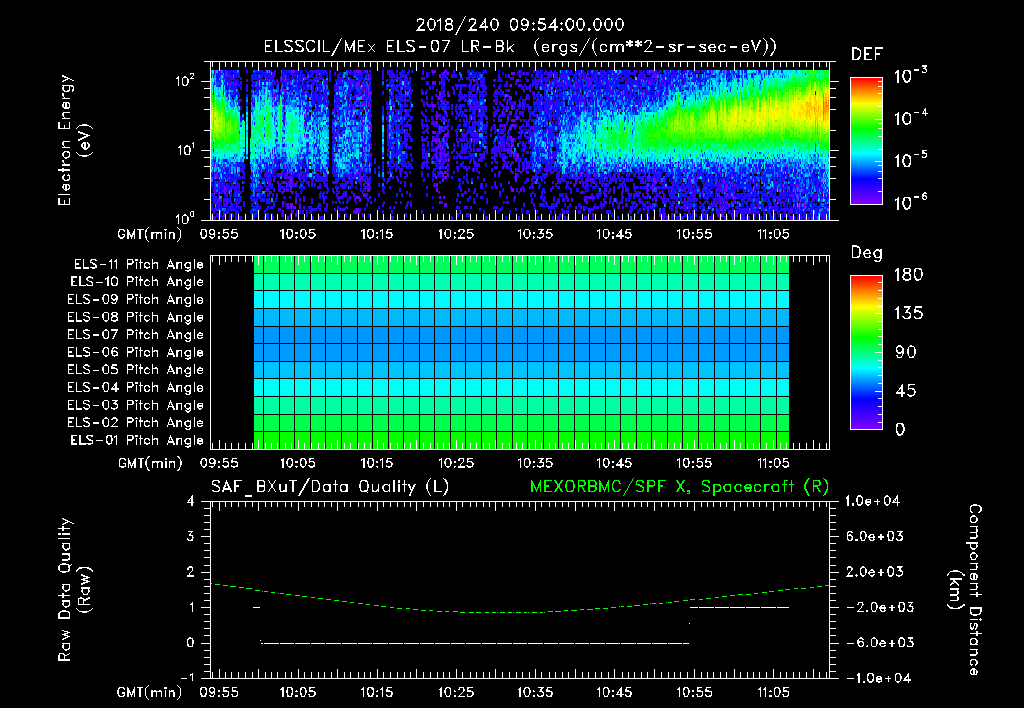Viewport: 1024px width, 708px height.
Task: Click the 45 value on Deg scale
Action: click(905, 391)
